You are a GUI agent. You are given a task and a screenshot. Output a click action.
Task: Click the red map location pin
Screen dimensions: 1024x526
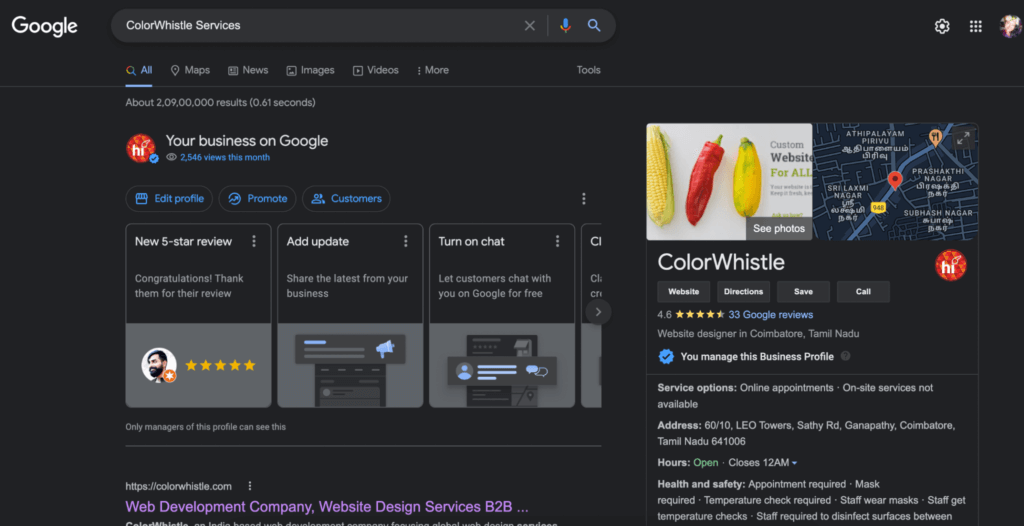[895, 180]
